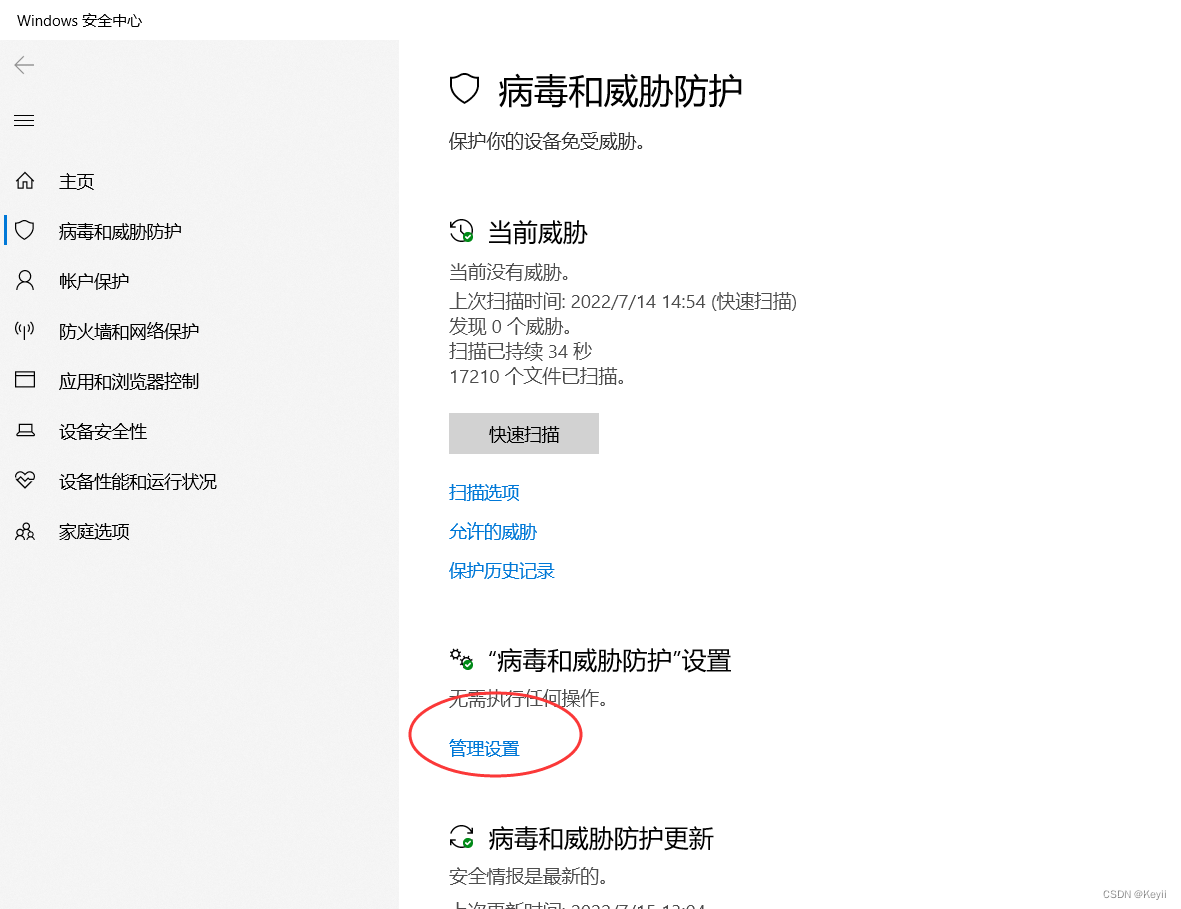The width and height of the screenshot is (1181, 909).
Task: Click the gears icon beside "病毒和威胁防护"设置
Action: tap(461, 659)
